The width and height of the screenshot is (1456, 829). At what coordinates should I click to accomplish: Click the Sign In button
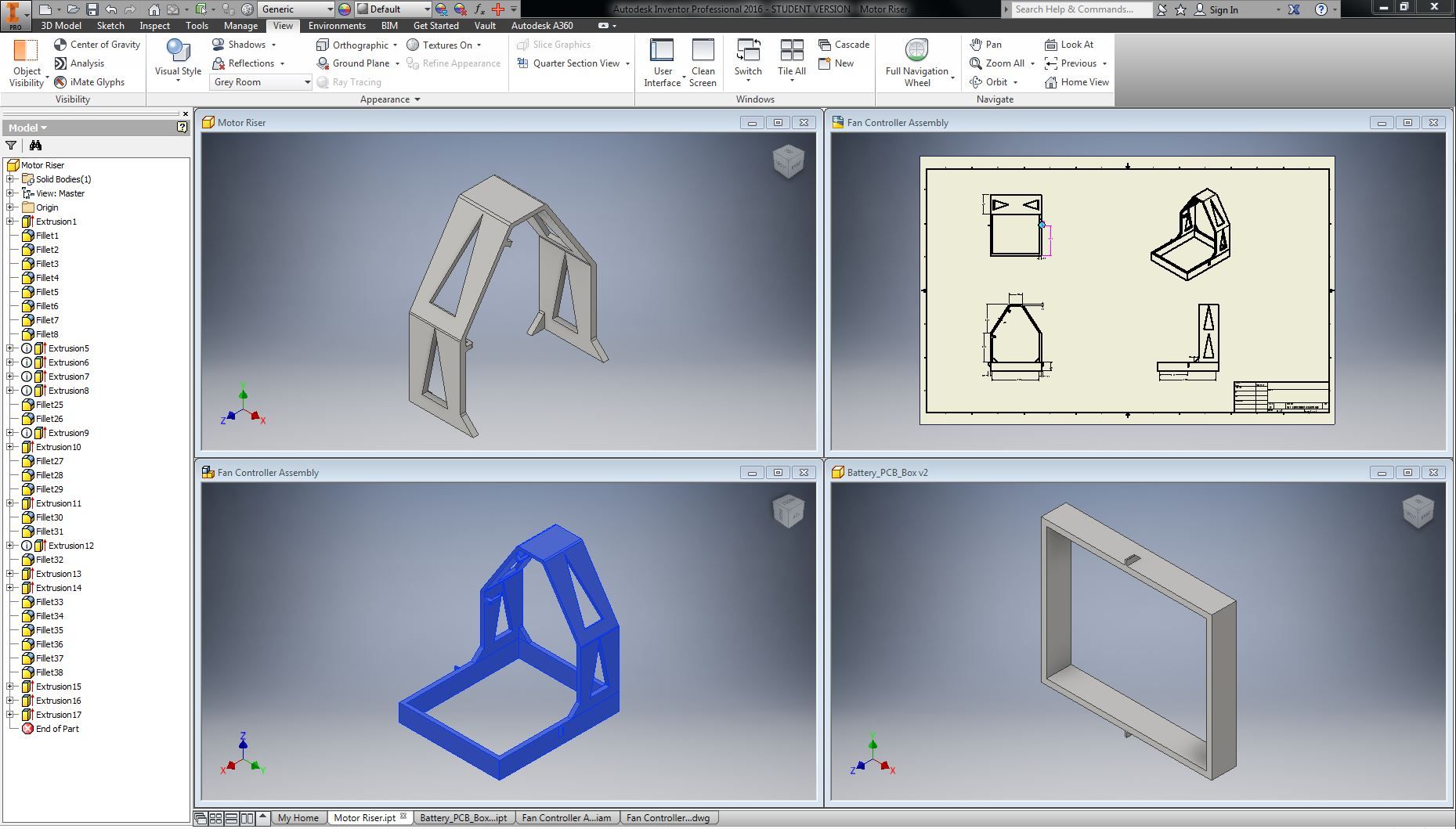1223,9
